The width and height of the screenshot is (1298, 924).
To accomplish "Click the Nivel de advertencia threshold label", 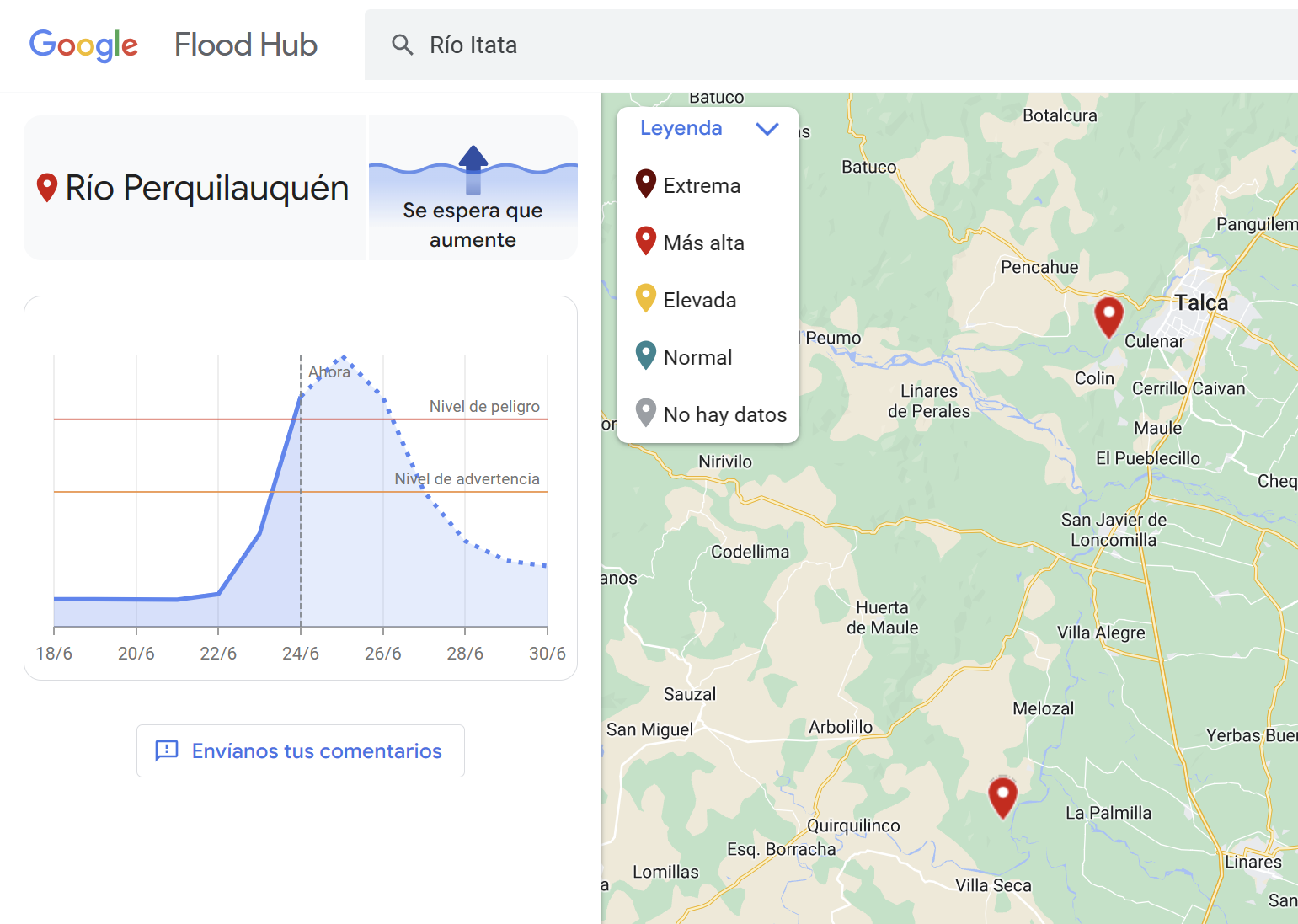I will click(467, 478).
